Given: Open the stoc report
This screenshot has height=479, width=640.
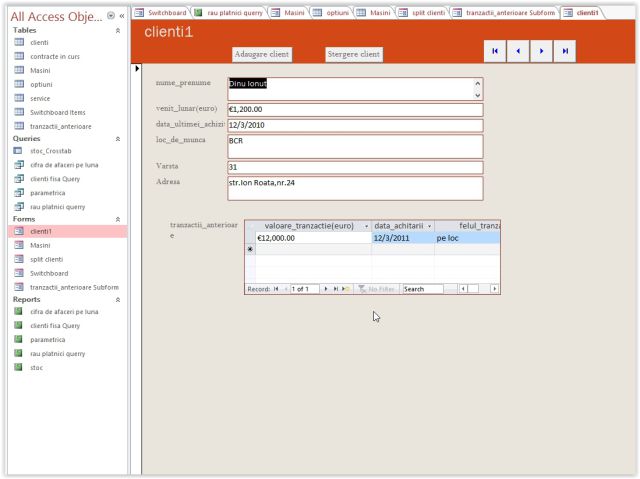Looking at the screenshot, I should [x=36, y=368].
